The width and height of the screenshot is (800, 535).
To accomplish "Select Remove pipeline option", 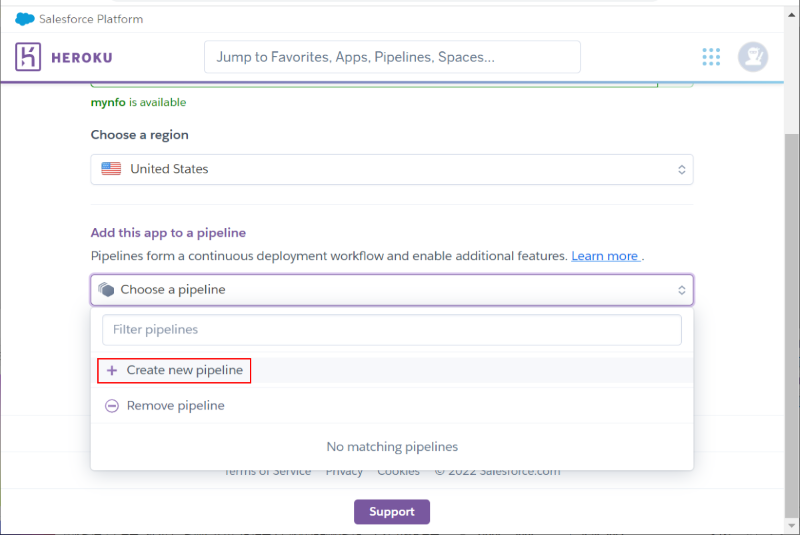I will [392, 405].
